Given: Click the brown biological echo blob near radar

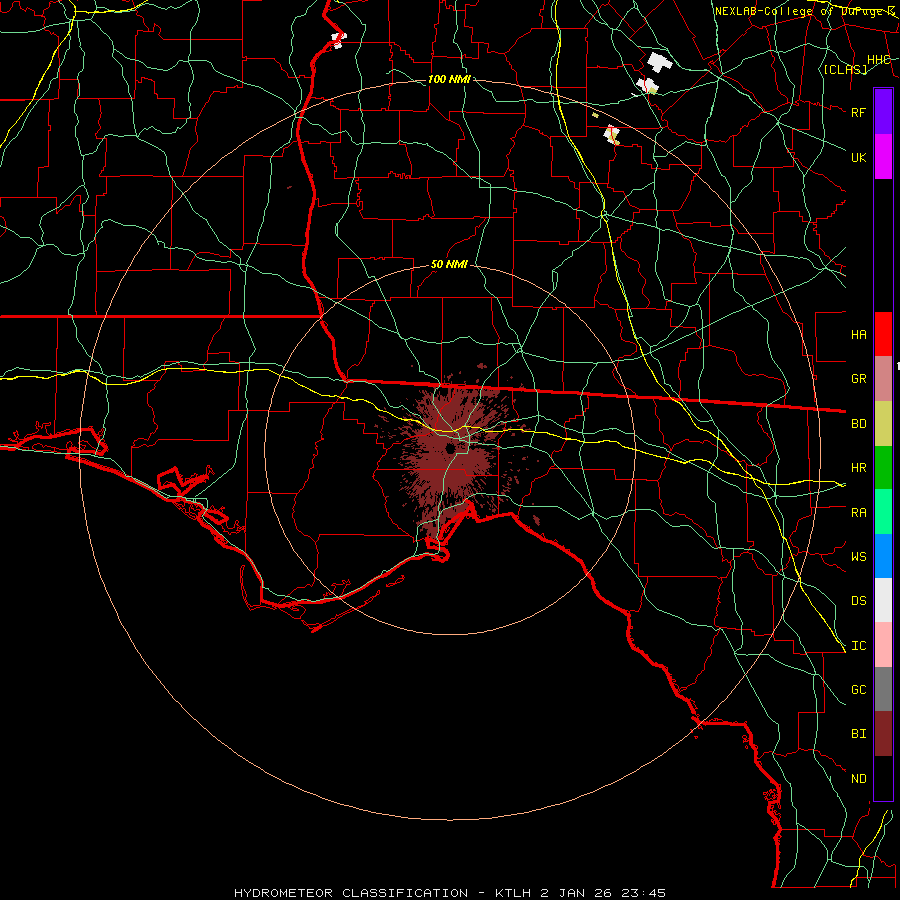Looking at the screenshot, I should coord(451,459).
